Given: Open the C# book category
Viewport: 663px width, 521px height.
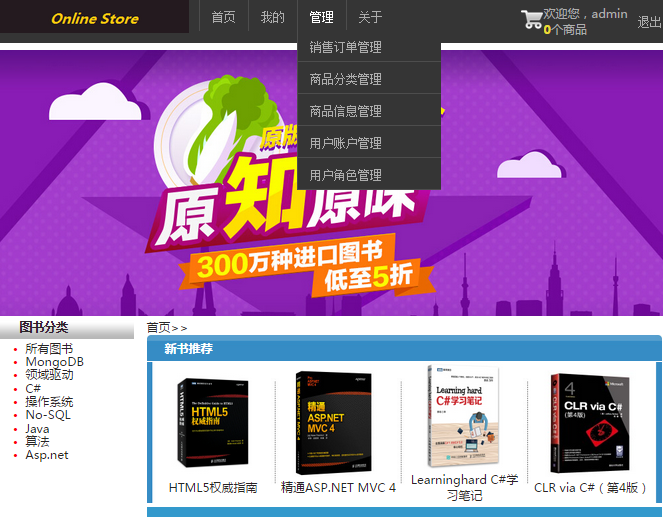Looking at the screenshot, I should (33, 388).
